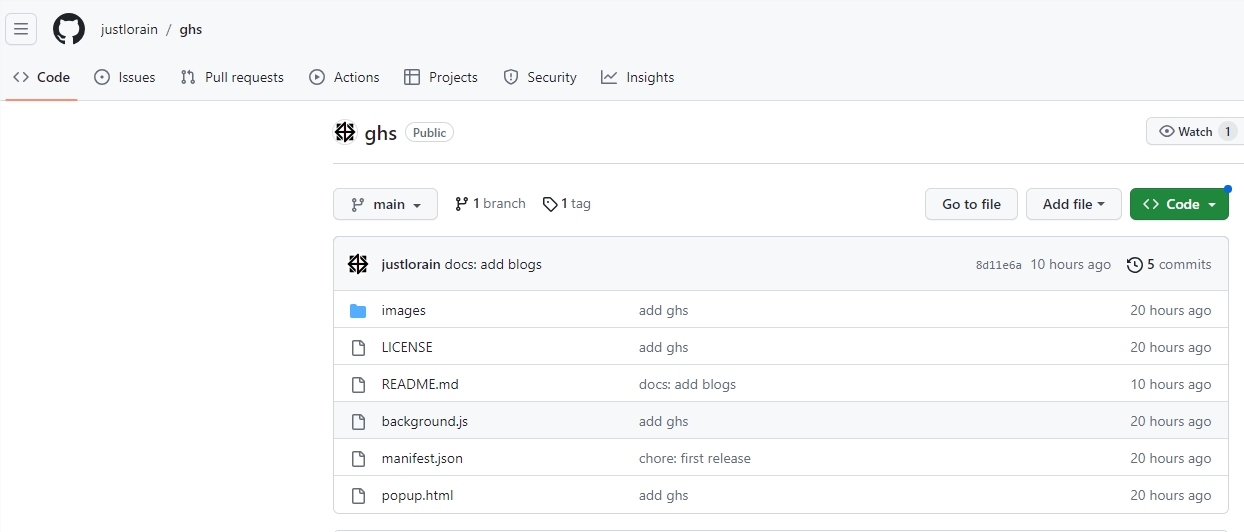Screen dimensions: 1244x532
Task: Click 20 hours ago timestamp for manifest.json
Action: click(x=1171, y=459)
